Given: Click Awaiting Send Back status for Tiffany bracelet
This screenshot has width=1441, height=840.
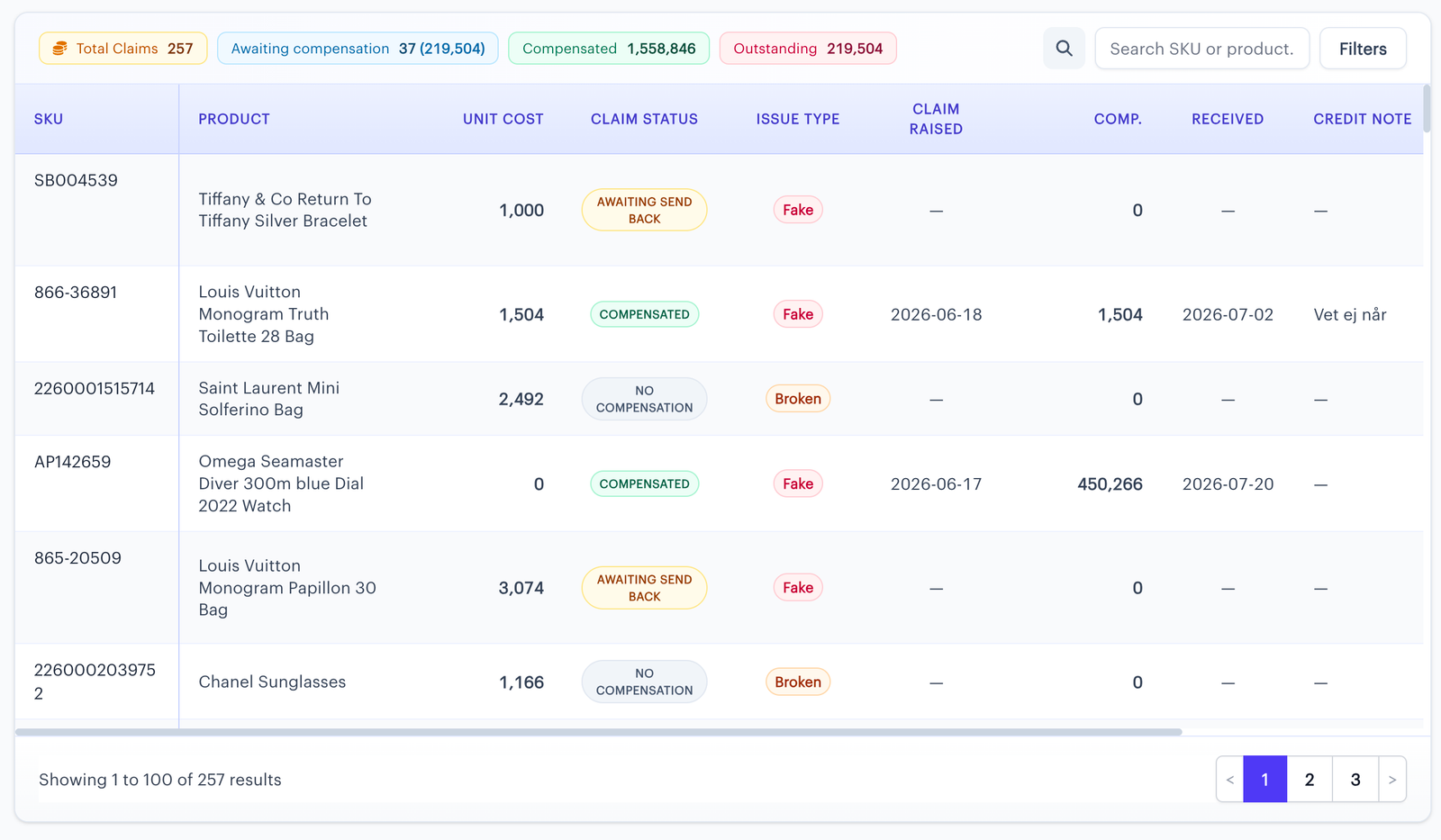Looking at the screenshot, I should [x=644, y=210].
